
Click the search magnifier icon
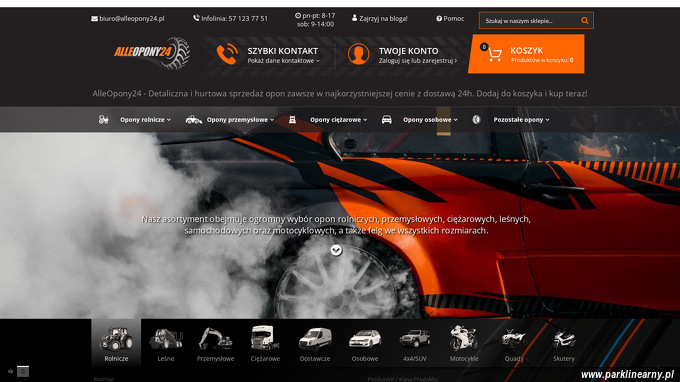pos(585,20)
